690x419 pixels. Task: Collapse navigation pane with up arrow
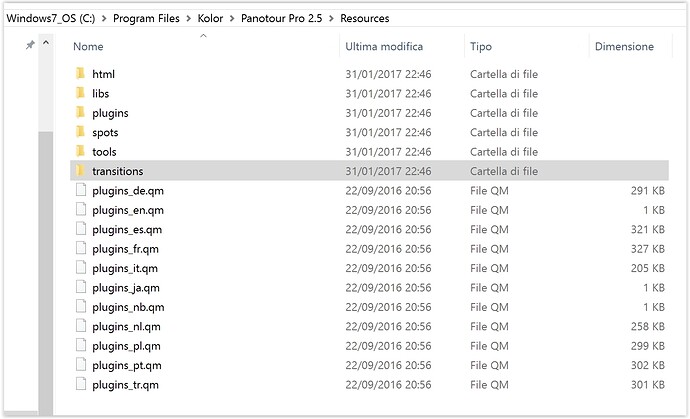click(46, 43)
